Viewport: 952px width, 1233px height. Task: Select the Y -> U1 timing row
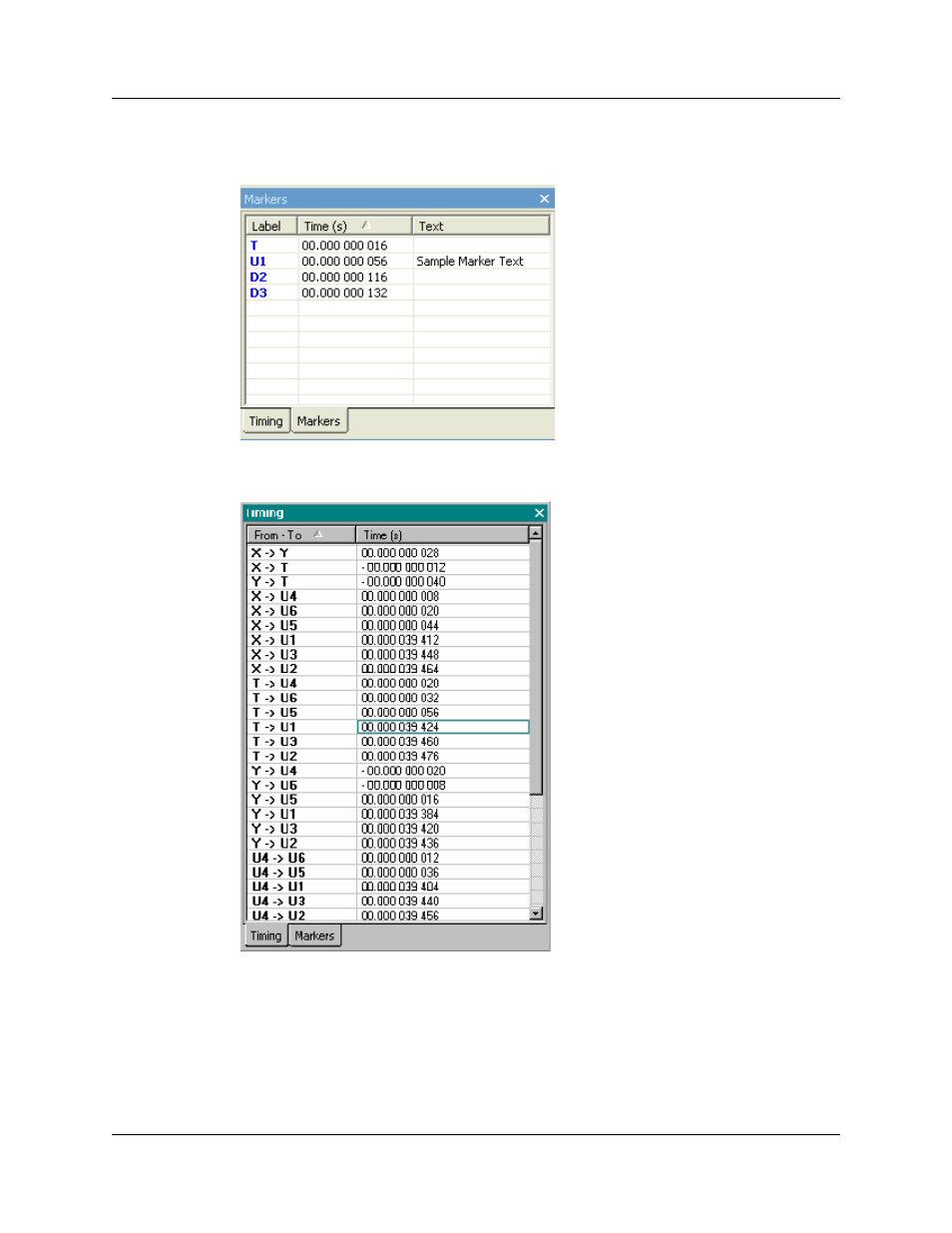tap(388, 815)
